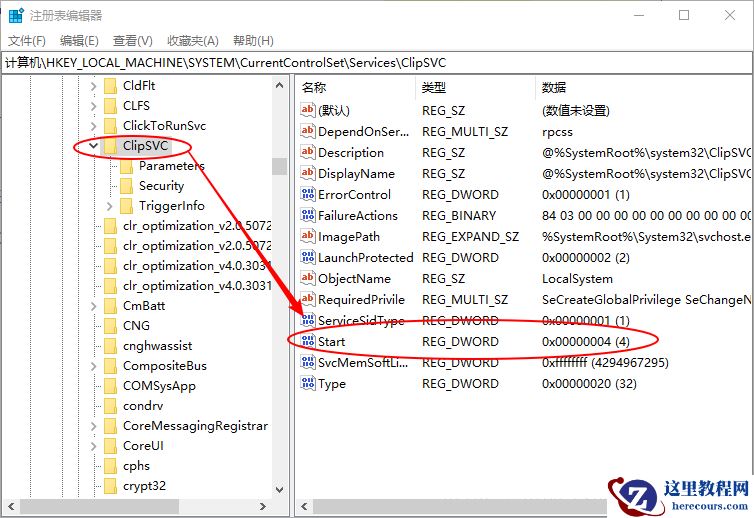Click values pane scroll left arrow
Image resolution: width=754 pixels, height=518 pixels.
click(304, 506)
